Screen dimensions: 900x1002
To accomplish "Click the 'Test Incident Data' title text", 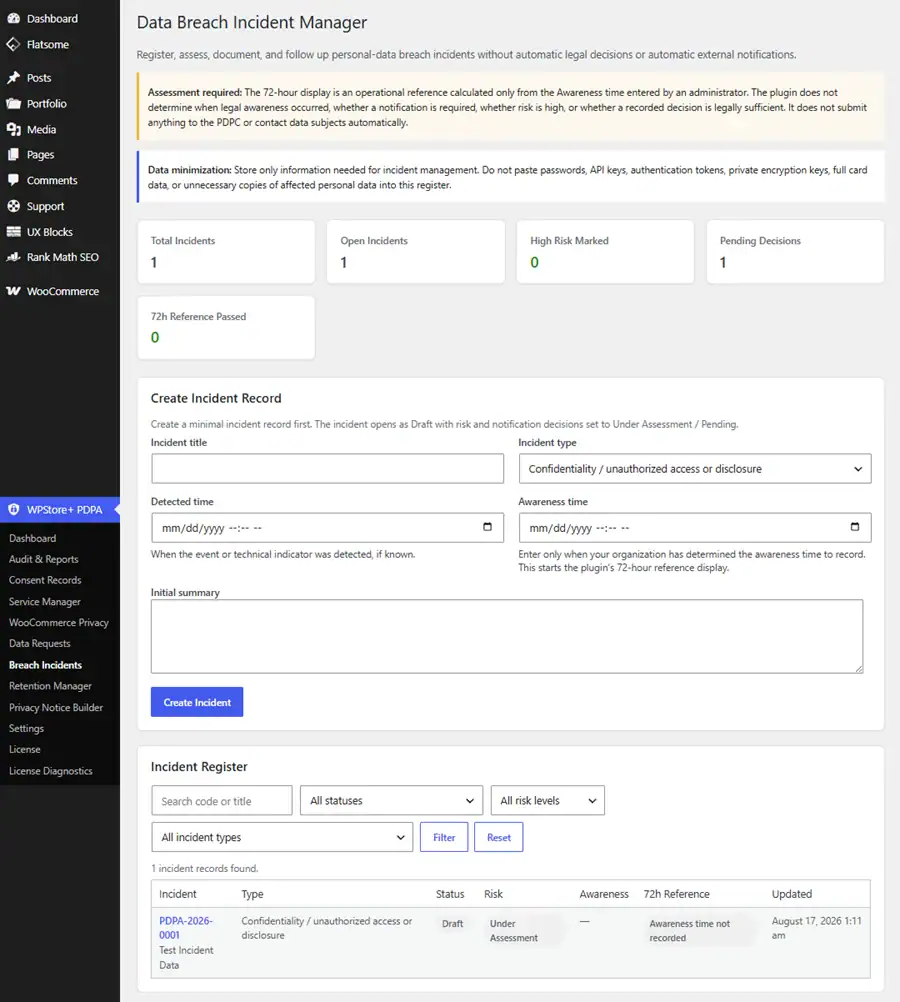I will 186,957.
